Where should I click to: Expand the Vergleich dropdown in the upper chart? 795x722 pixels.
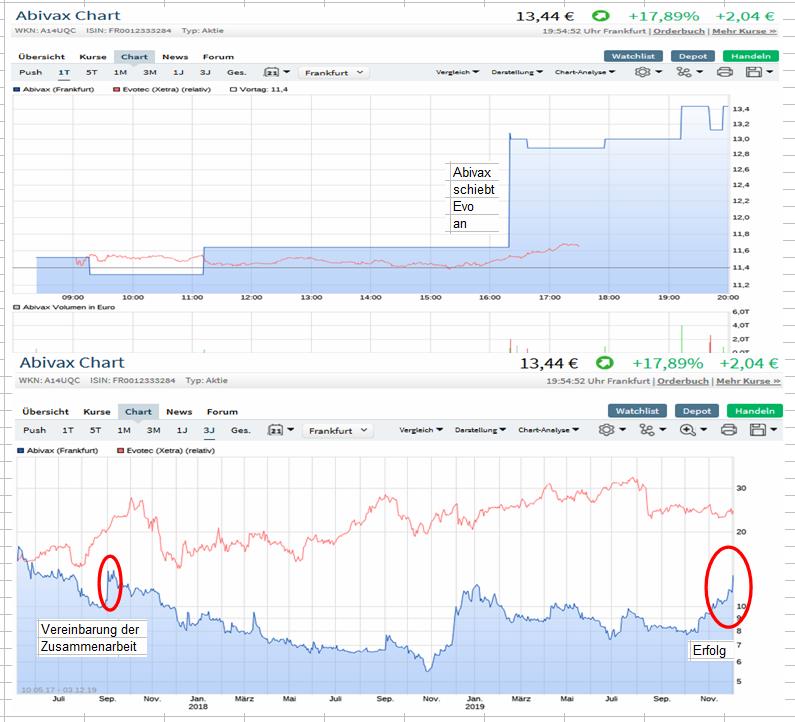(457, 72)
